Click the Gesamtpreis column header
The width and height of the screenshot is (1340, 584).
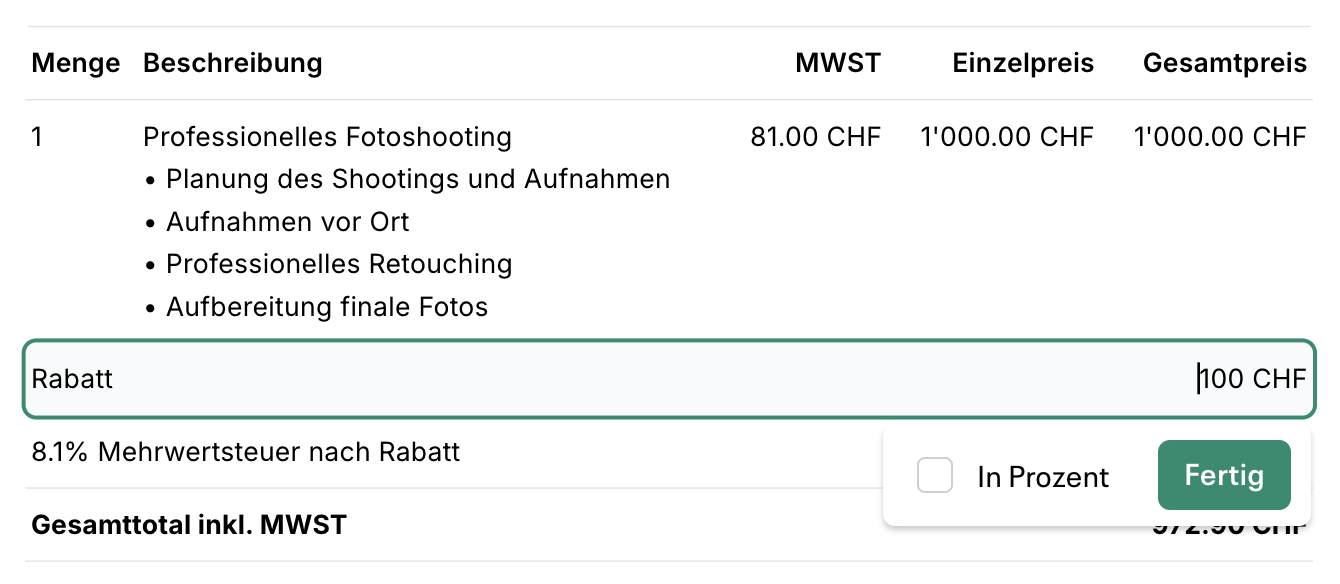(1225, 62)
